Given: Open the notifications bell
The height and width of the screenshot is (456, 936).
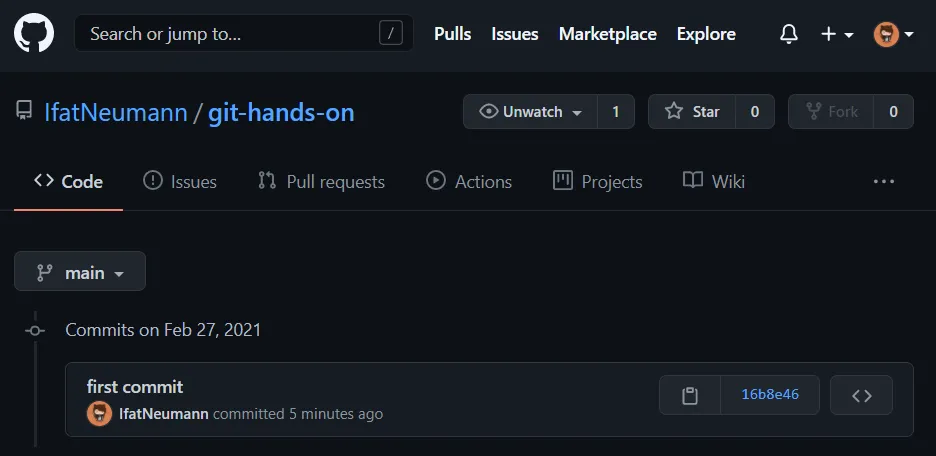Looking at the screenshot, I should [x=789, y=34].
